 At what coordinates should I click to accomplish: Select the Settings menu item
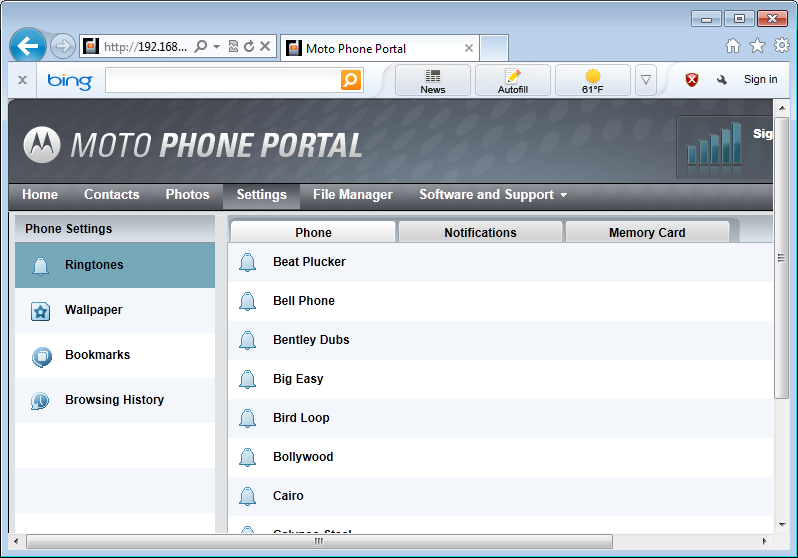point(262,196)
